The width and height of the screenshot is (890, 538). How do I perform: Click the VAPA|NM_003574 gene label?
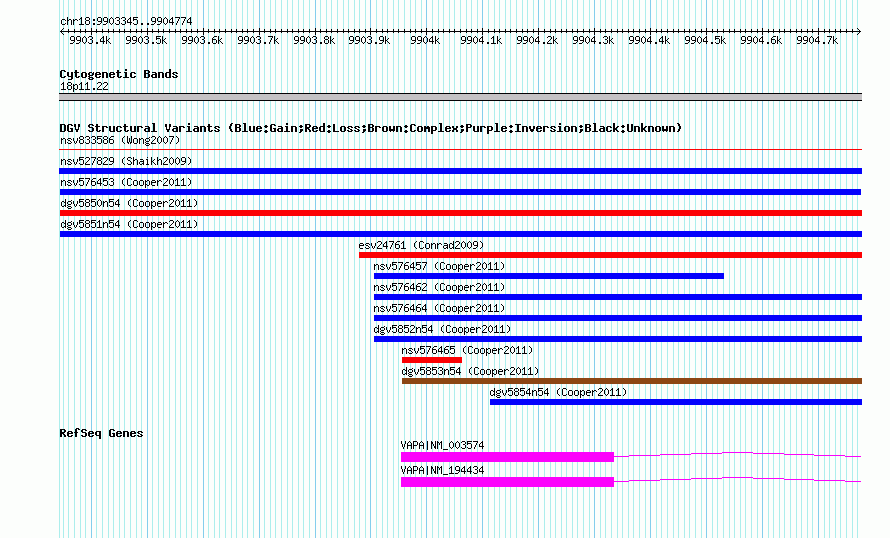point(442,445)
